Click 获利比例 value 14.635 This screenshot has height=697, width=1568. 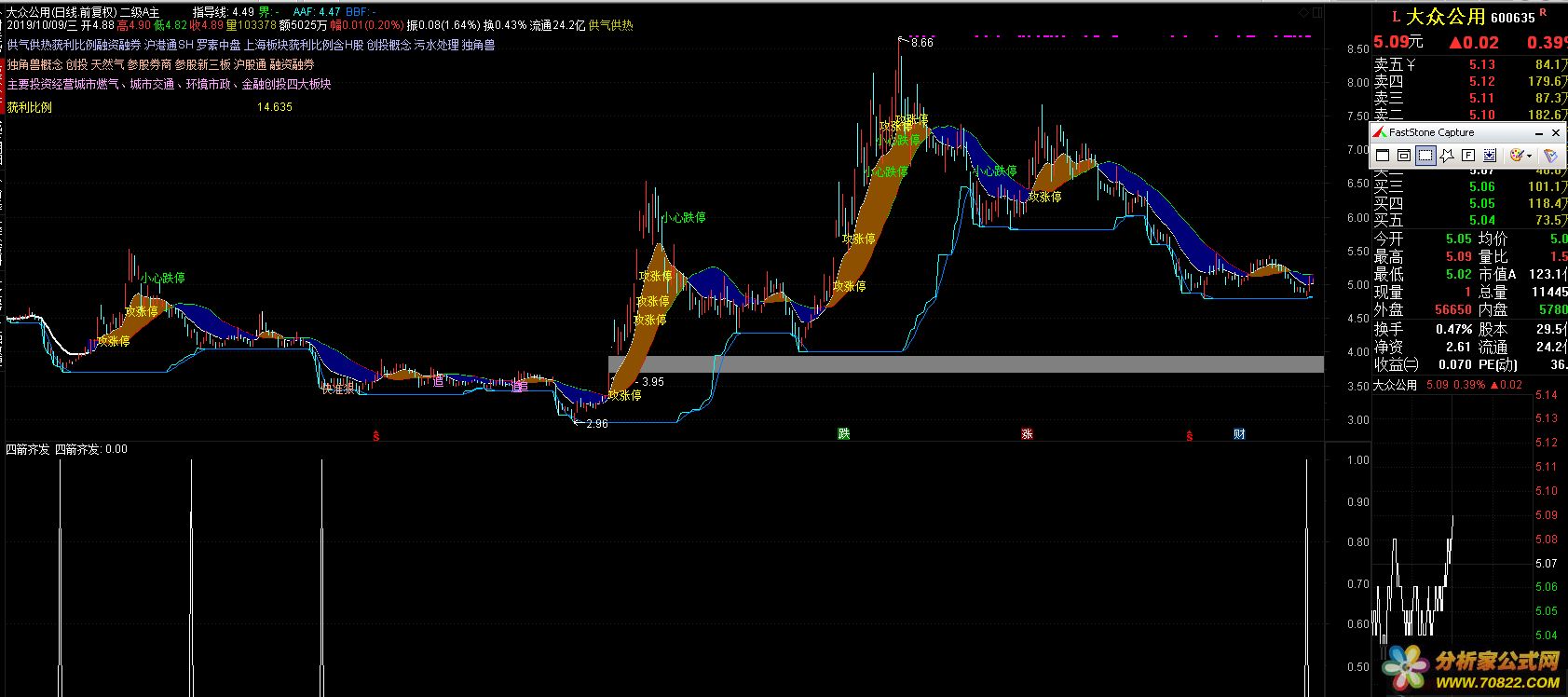point(275,107)
